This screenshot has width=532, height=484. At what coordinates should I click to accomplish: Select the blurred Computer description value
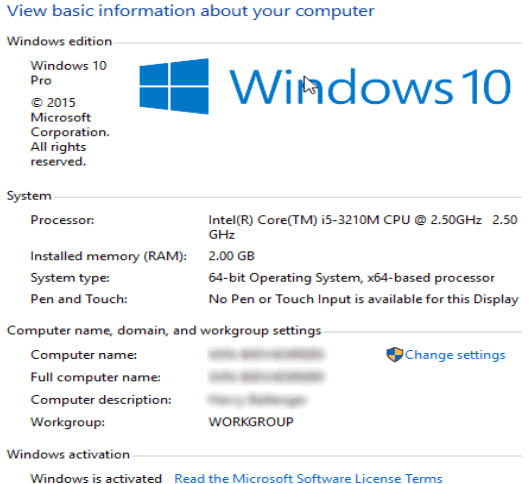coord(257,400)
